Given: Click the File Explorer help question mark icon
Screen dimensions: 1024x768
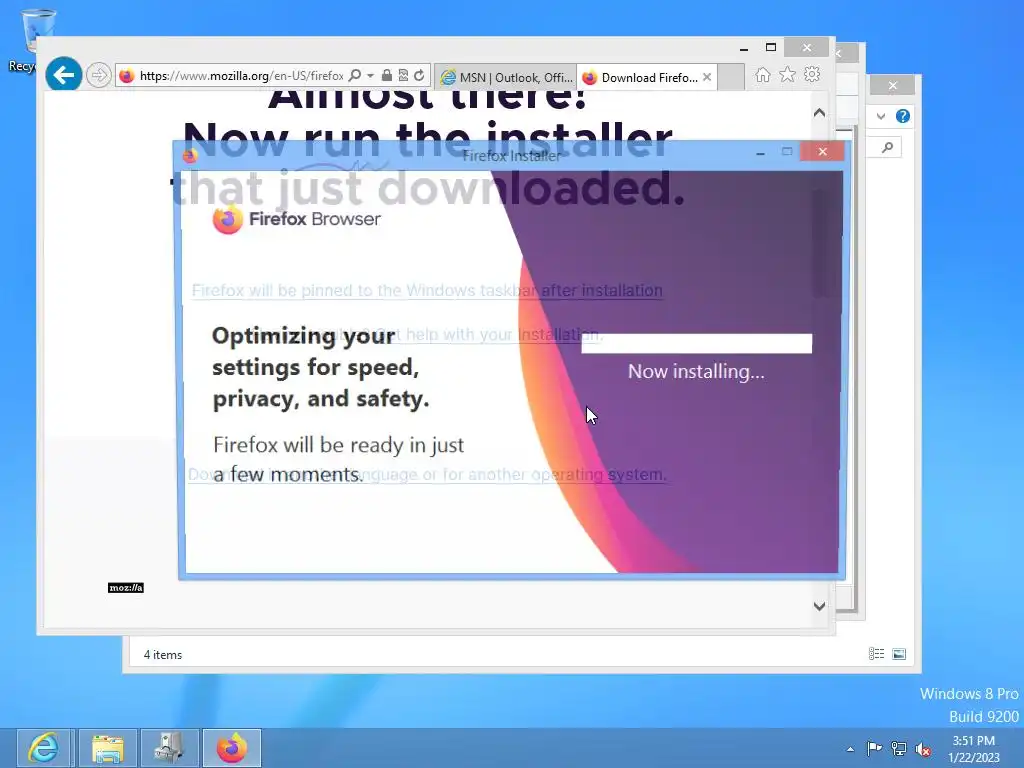Looking at the screenshot, I should [903, 116].
